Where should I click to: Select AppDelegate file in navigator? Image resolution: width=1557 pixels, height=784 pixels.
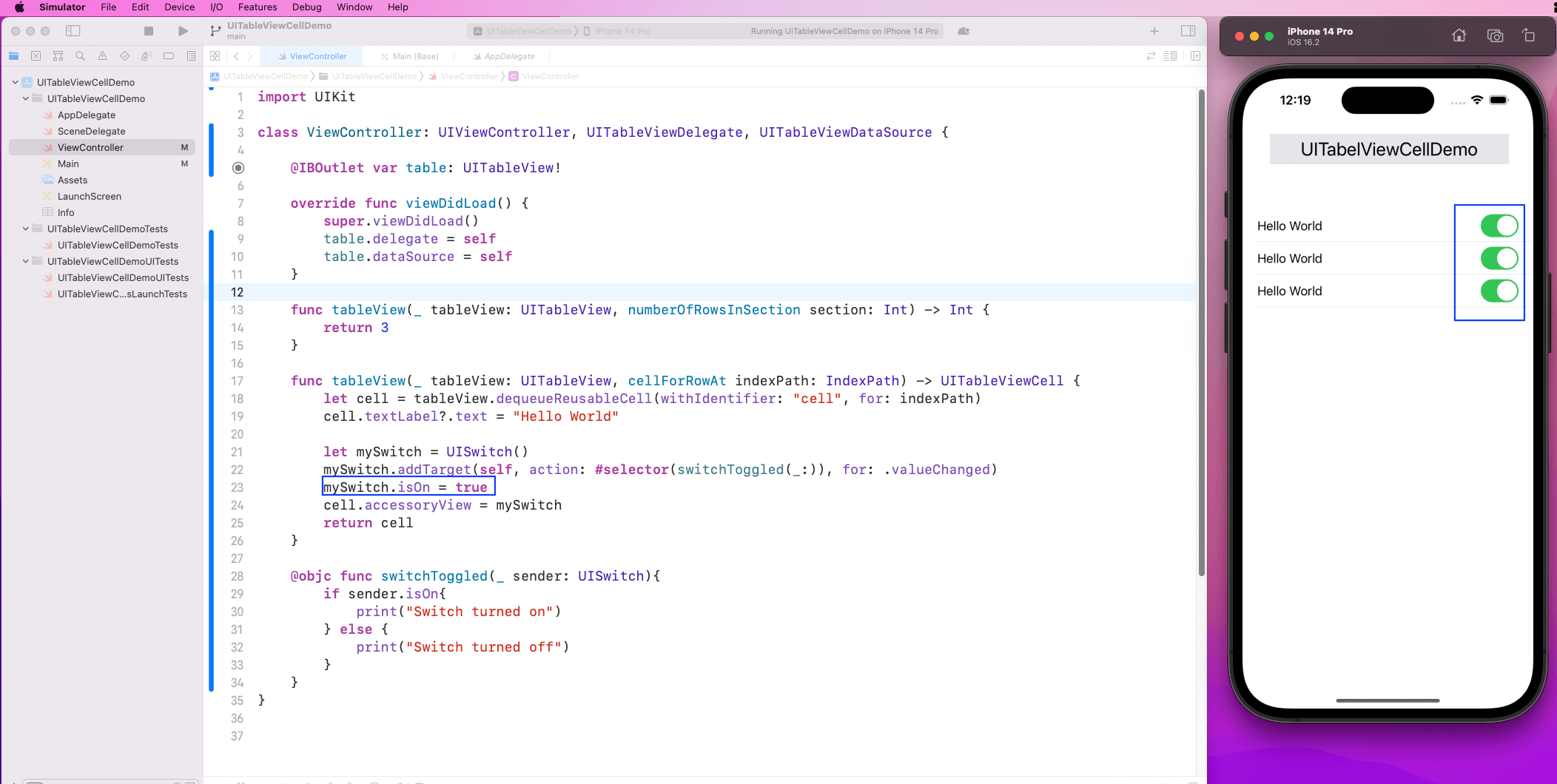coord(87,115)
